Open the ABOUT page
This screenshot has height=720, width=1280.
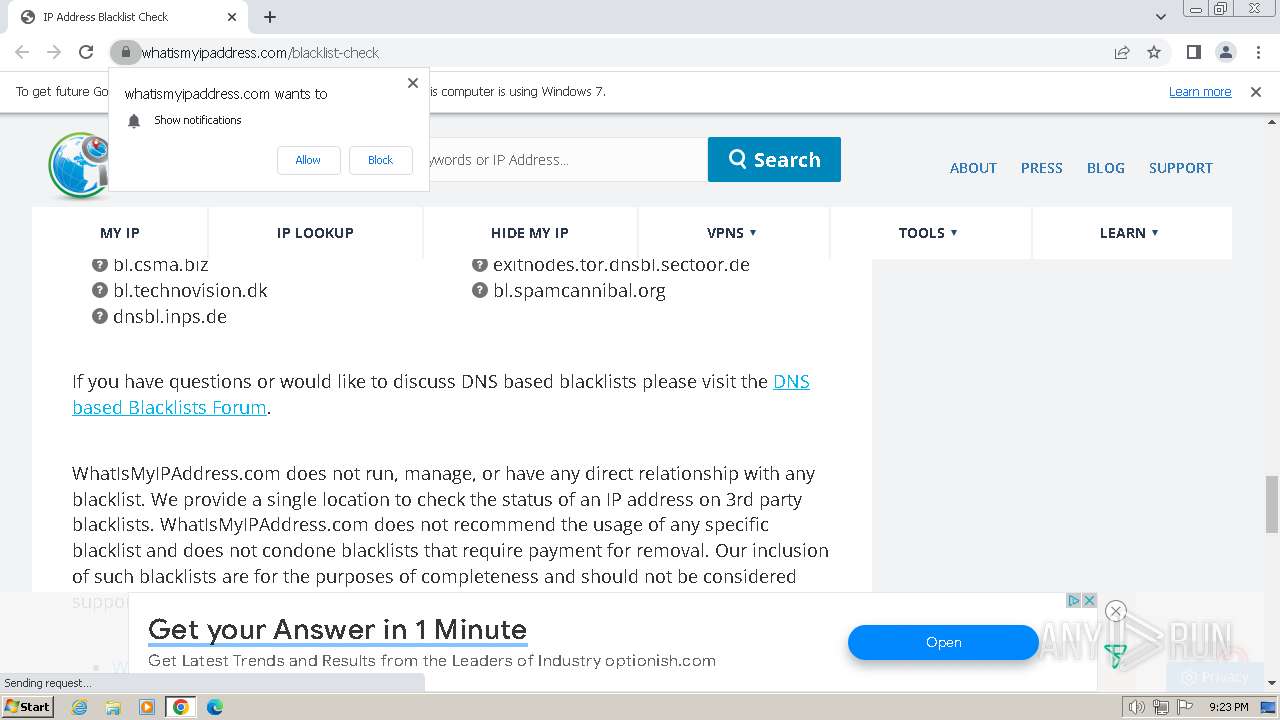click(973, 168)
